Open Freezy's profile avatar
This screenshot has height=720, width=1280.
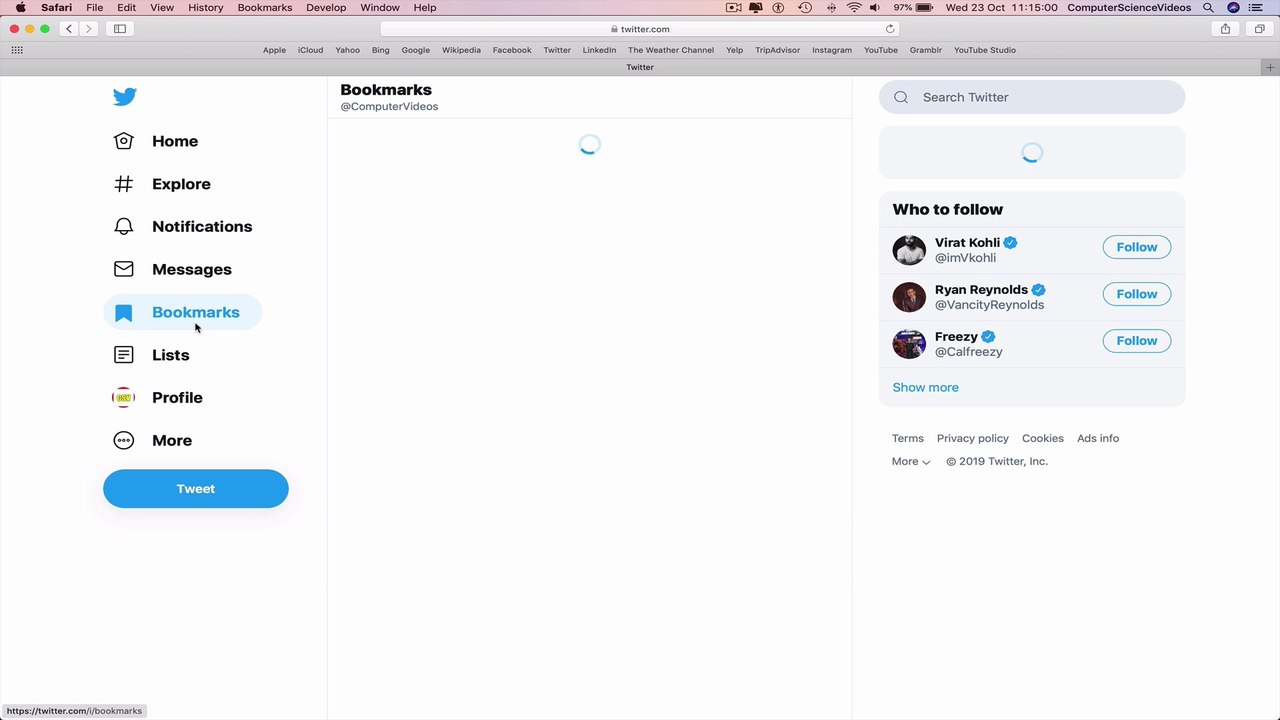click(x=909, y=344)
